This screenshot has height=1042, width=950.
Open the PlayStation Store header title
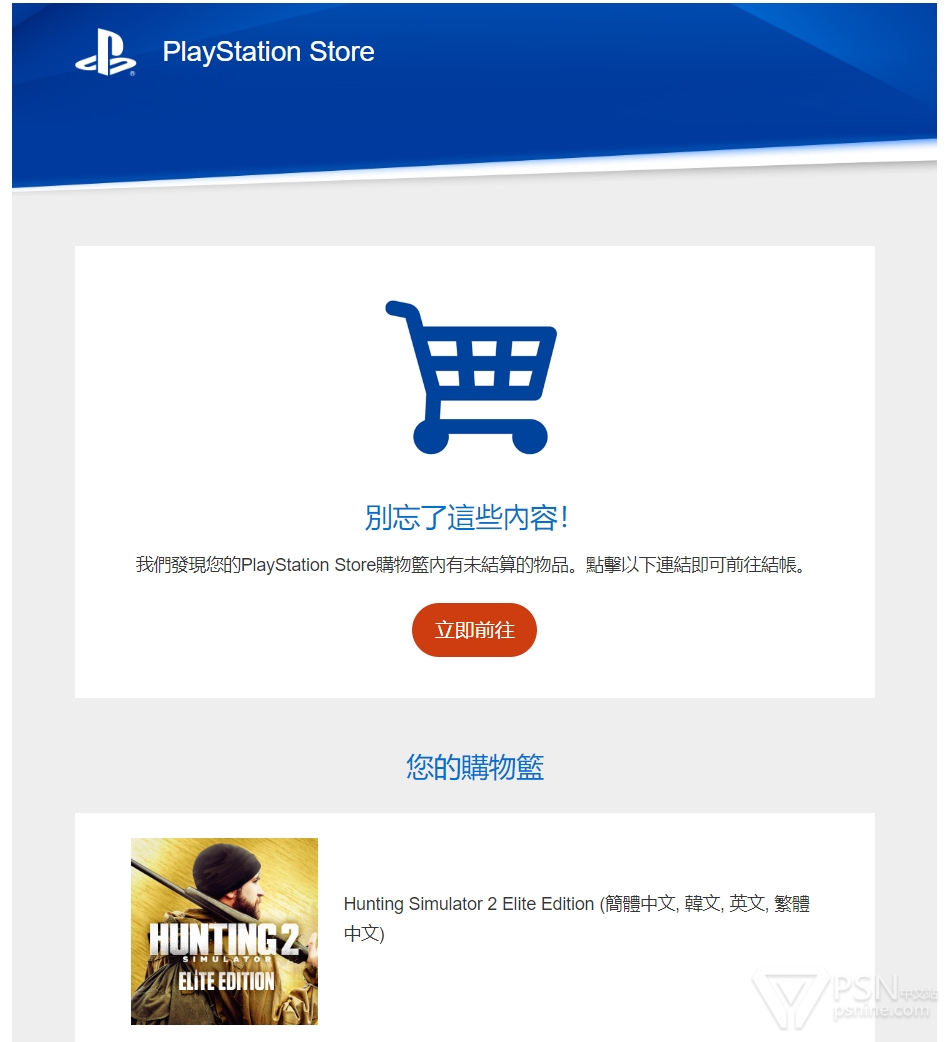tap(268, 52)
